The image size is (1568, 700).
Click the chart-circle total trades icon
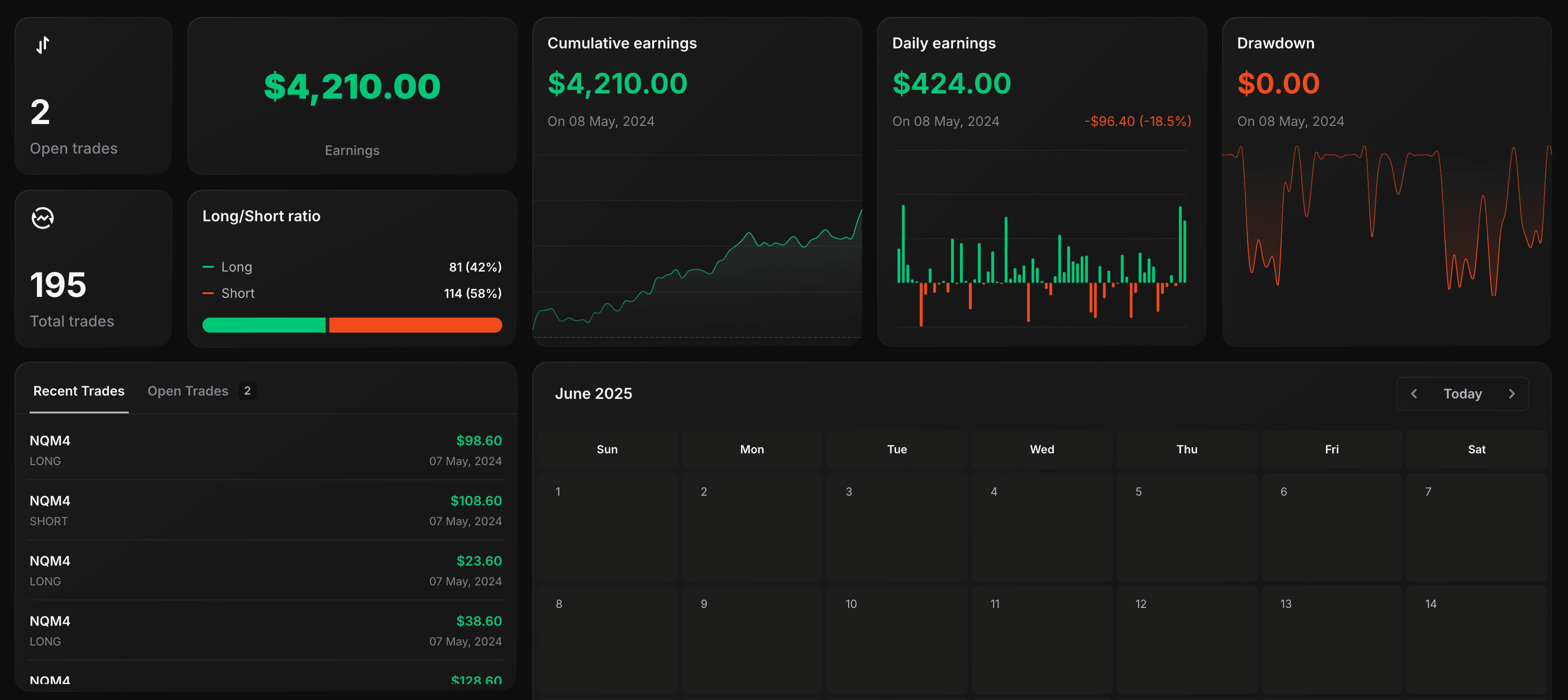(43, 218)
